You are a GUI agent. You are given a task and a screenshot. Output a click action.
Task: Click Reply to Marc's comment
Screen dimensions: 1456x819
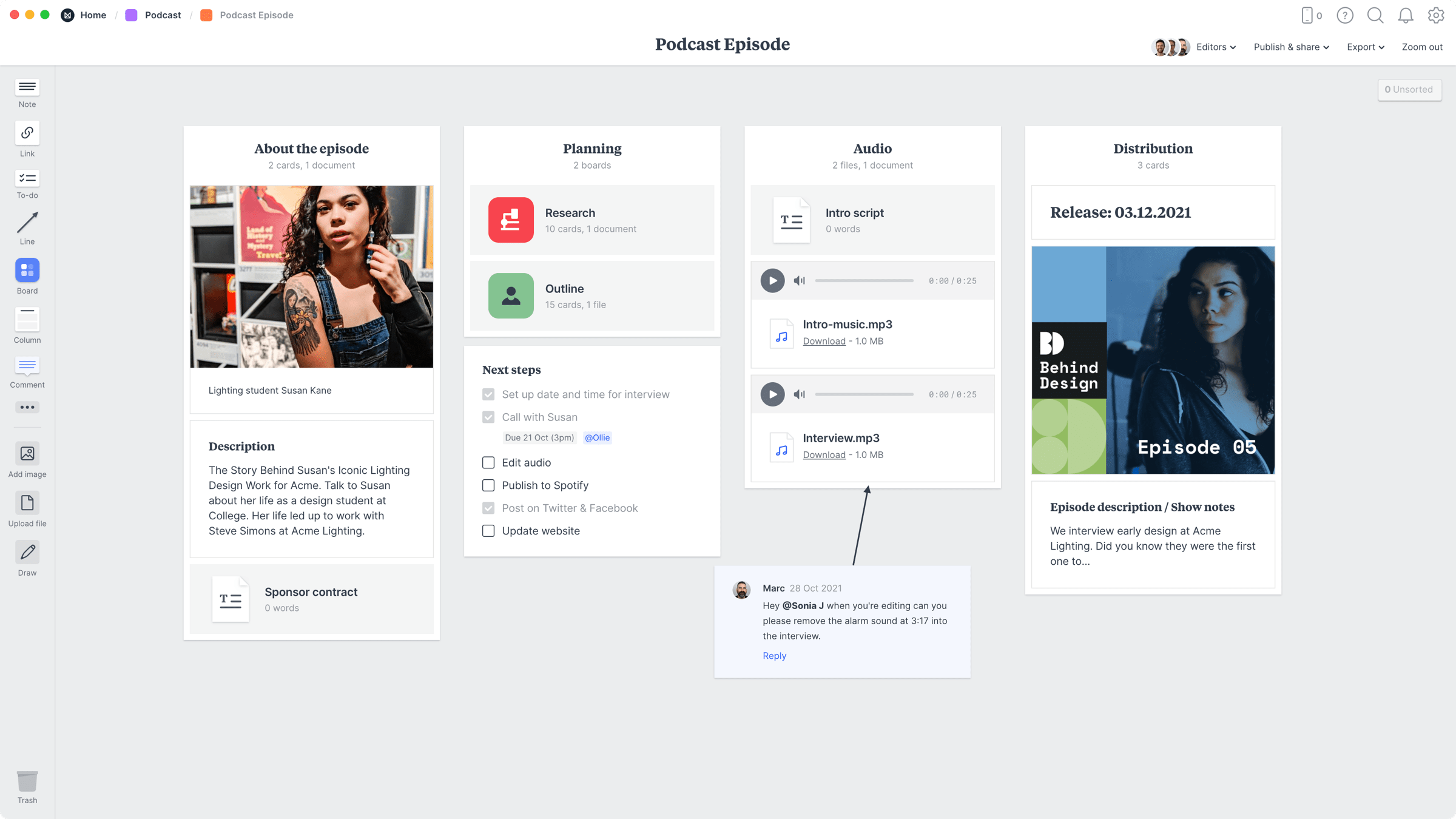[x=774, y=655]
